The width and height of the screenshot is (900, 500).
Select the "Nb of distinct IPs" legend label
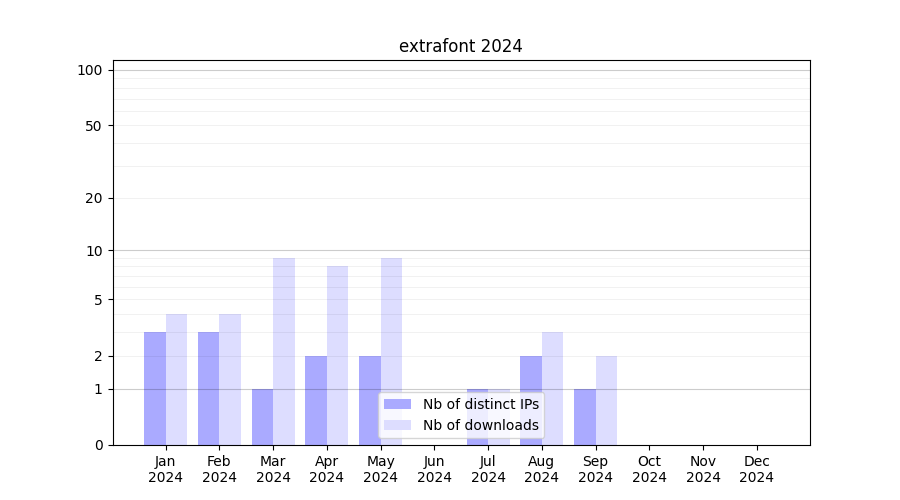pos(480,404)
